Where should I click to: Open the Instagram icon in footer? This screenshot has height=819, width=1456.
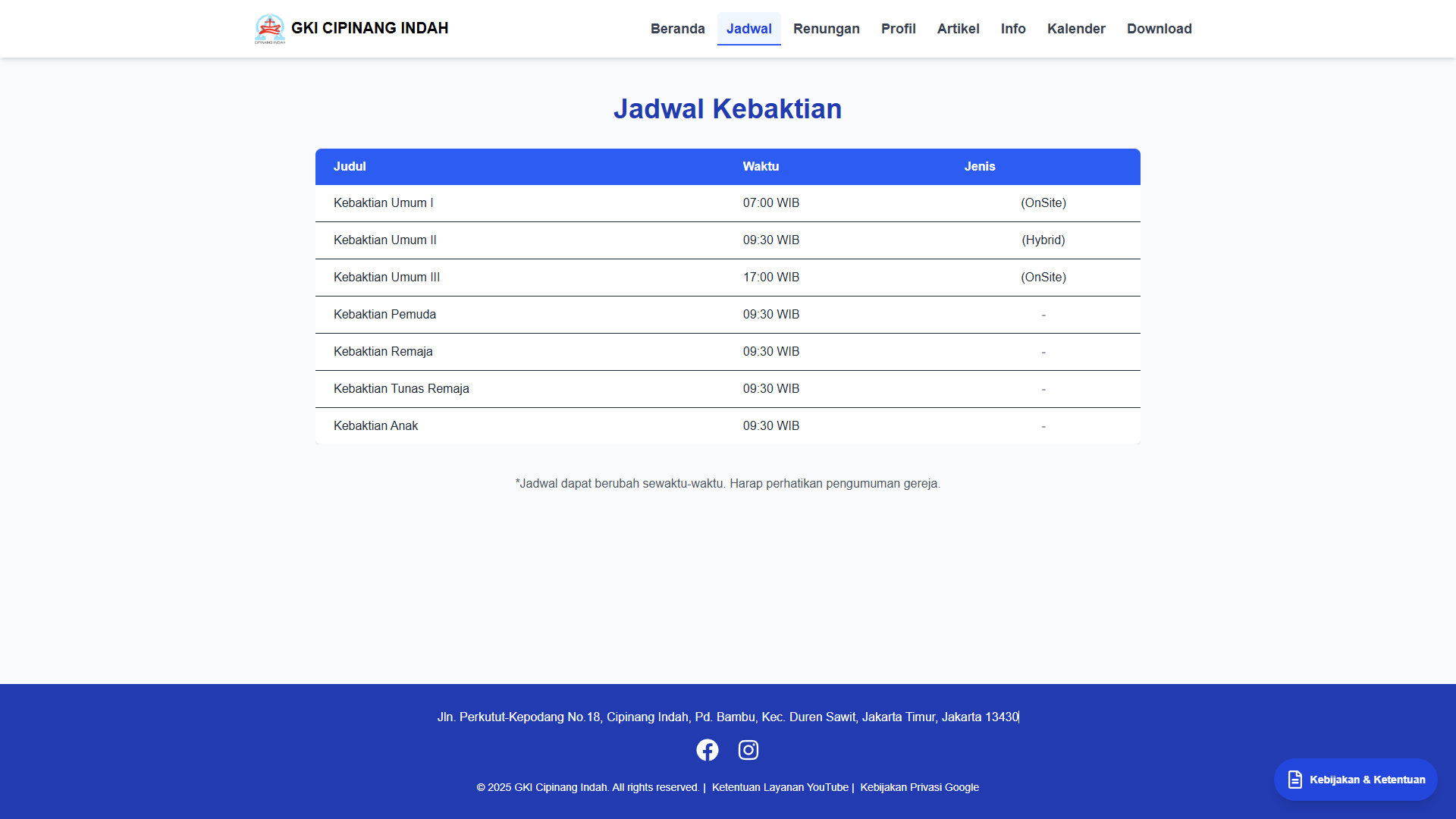(x=748, y=750)
